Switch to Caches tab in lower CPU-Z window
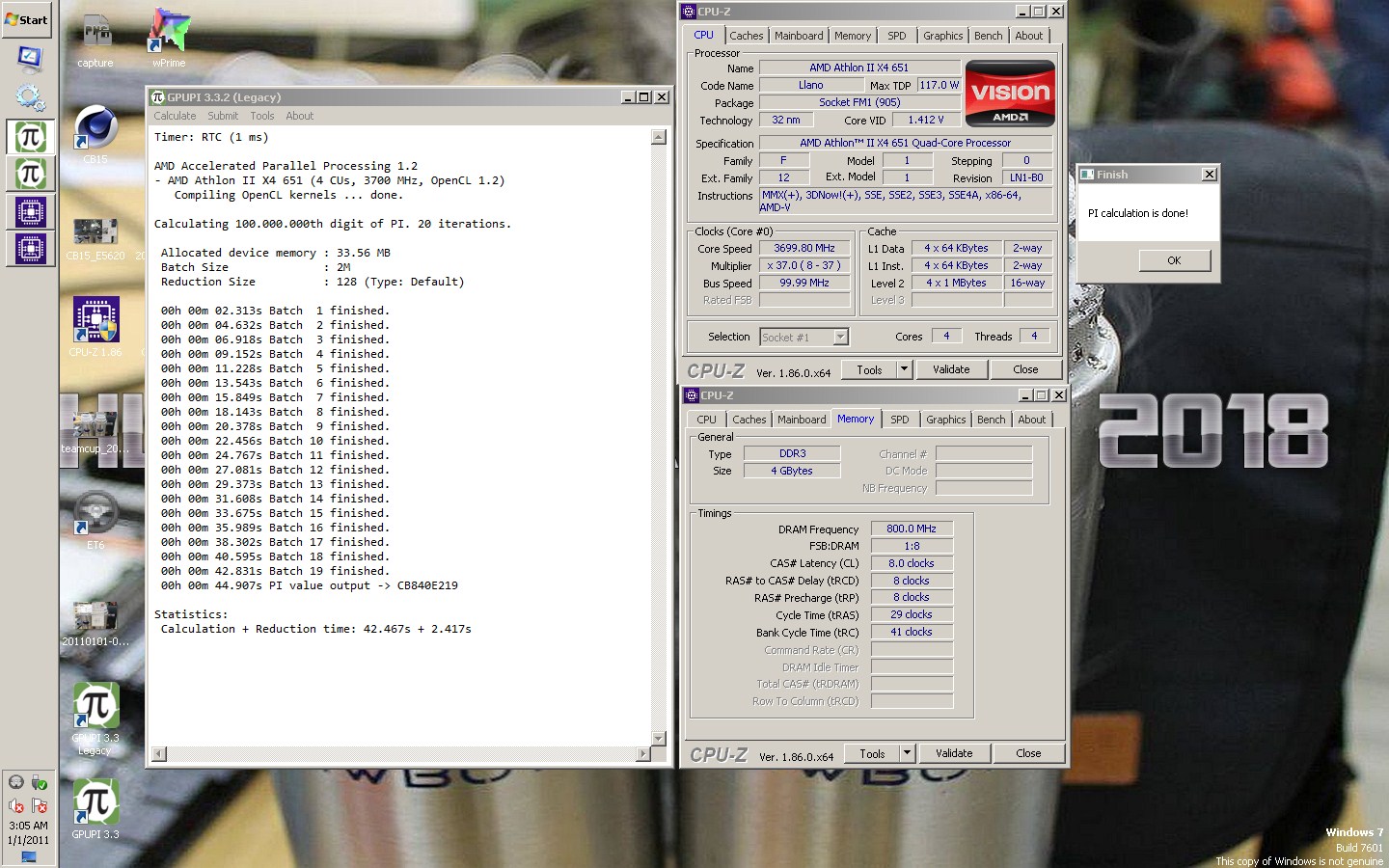 (749, 420)
